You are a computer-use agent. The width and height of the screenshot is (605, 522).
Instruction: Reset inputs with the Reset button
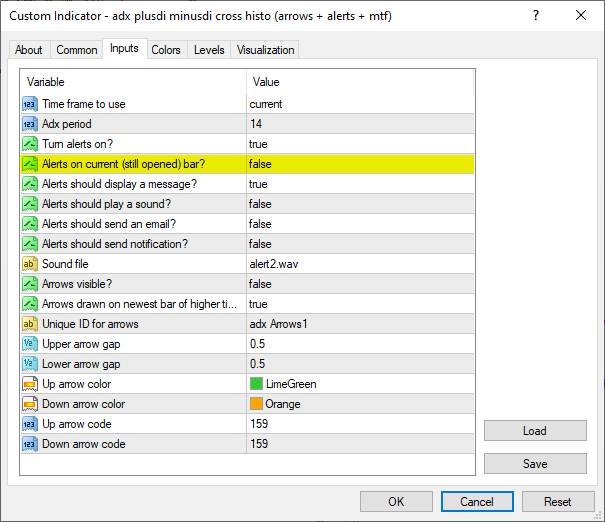558,502
